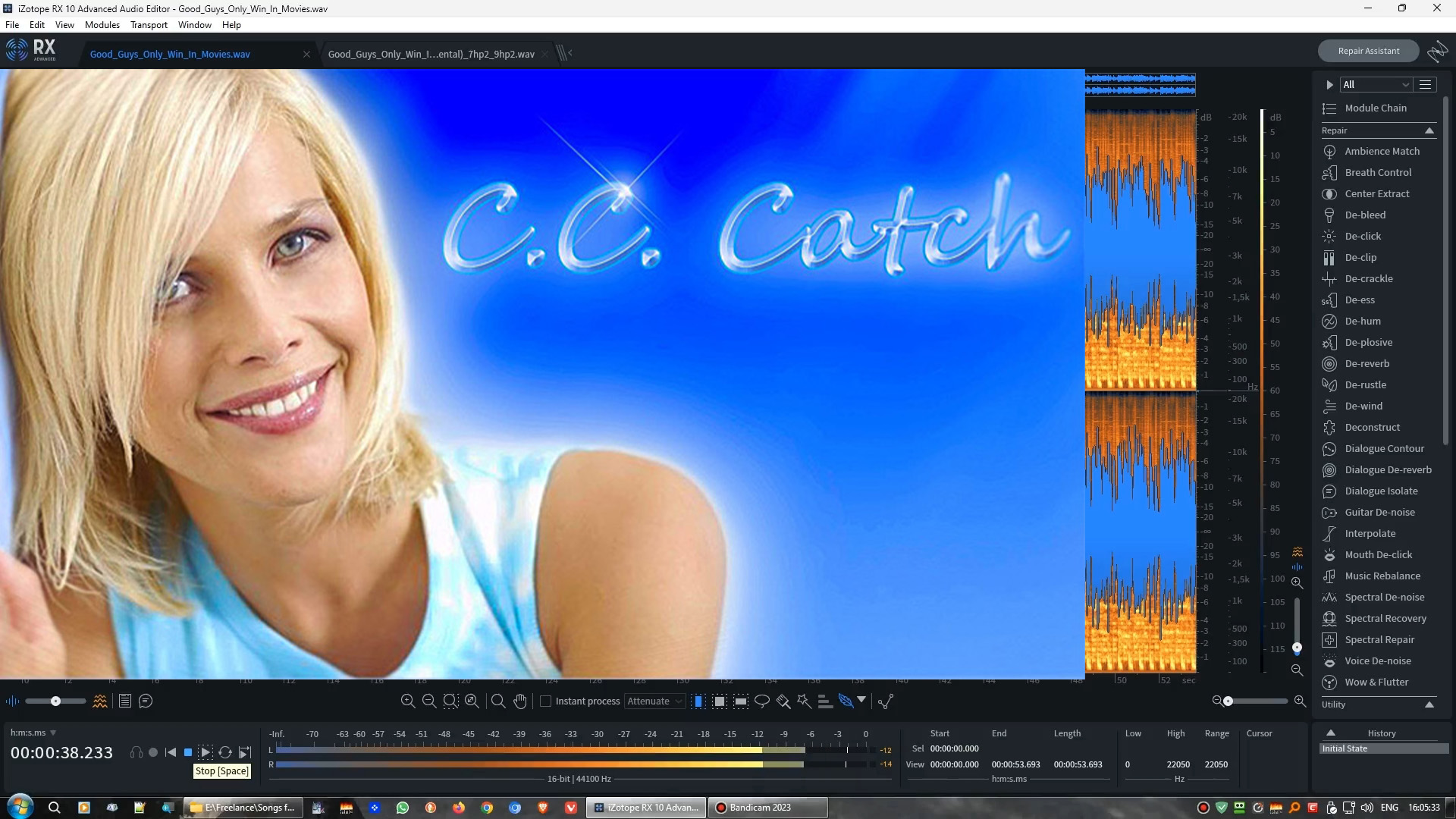This screenshot has width=1456, height=819.
Task: Select the Brush selection tool
Action: tap(783, 701)
